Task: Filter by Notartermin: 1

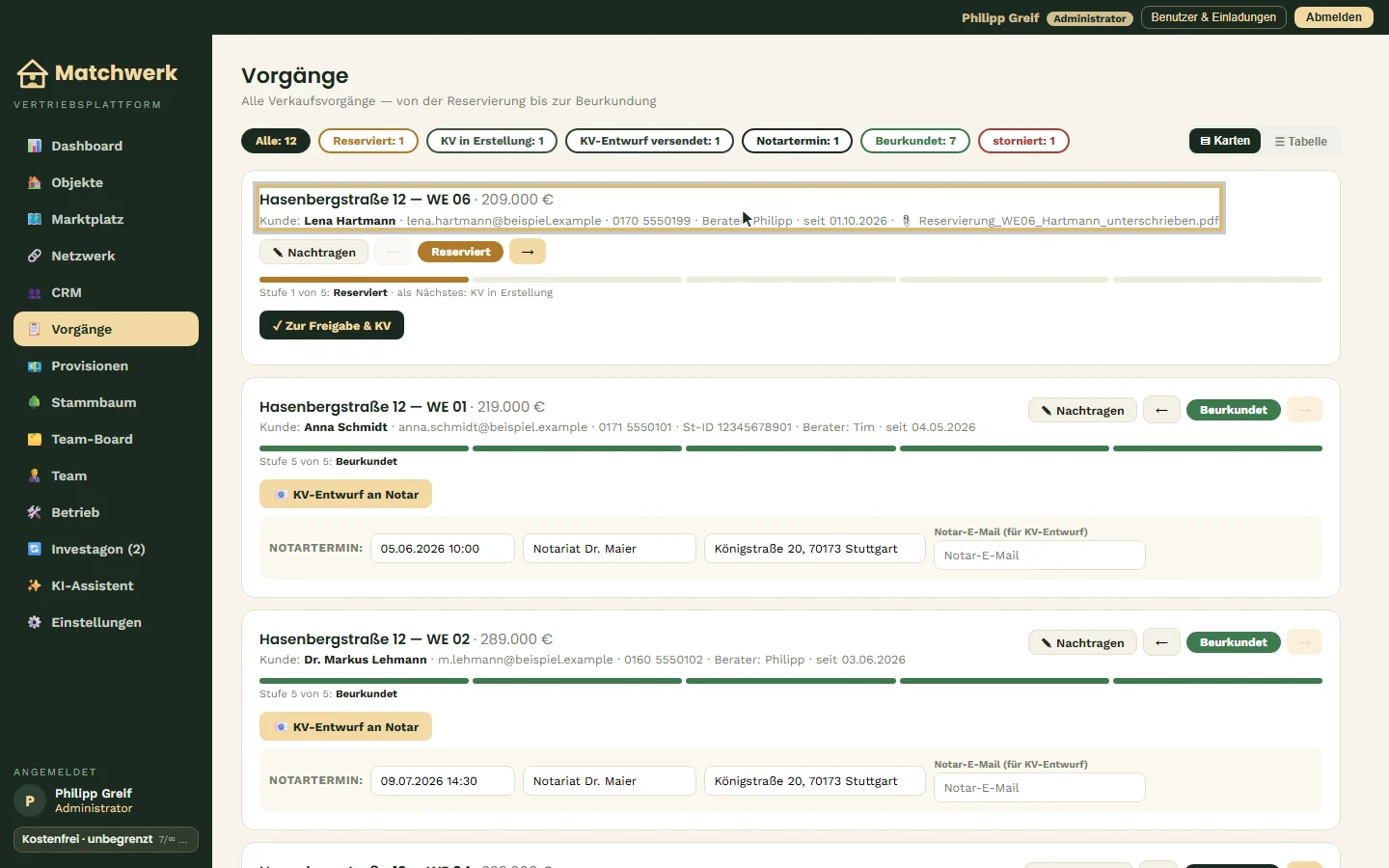Action: coord(798,141)
